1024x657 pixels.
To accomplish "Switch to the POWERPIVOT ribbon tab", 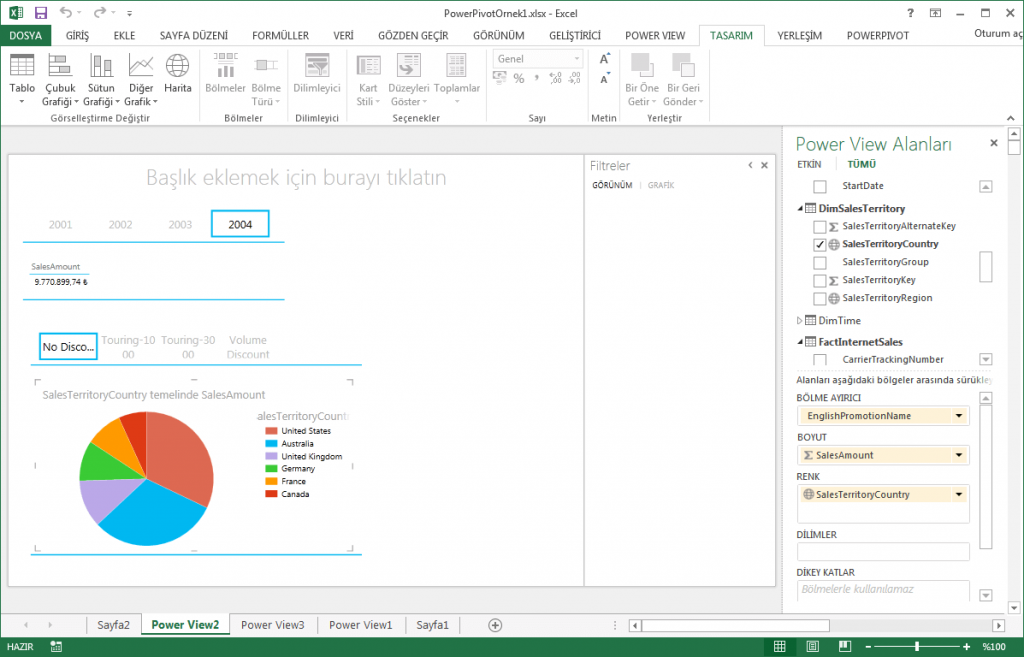I will [878, 35].
